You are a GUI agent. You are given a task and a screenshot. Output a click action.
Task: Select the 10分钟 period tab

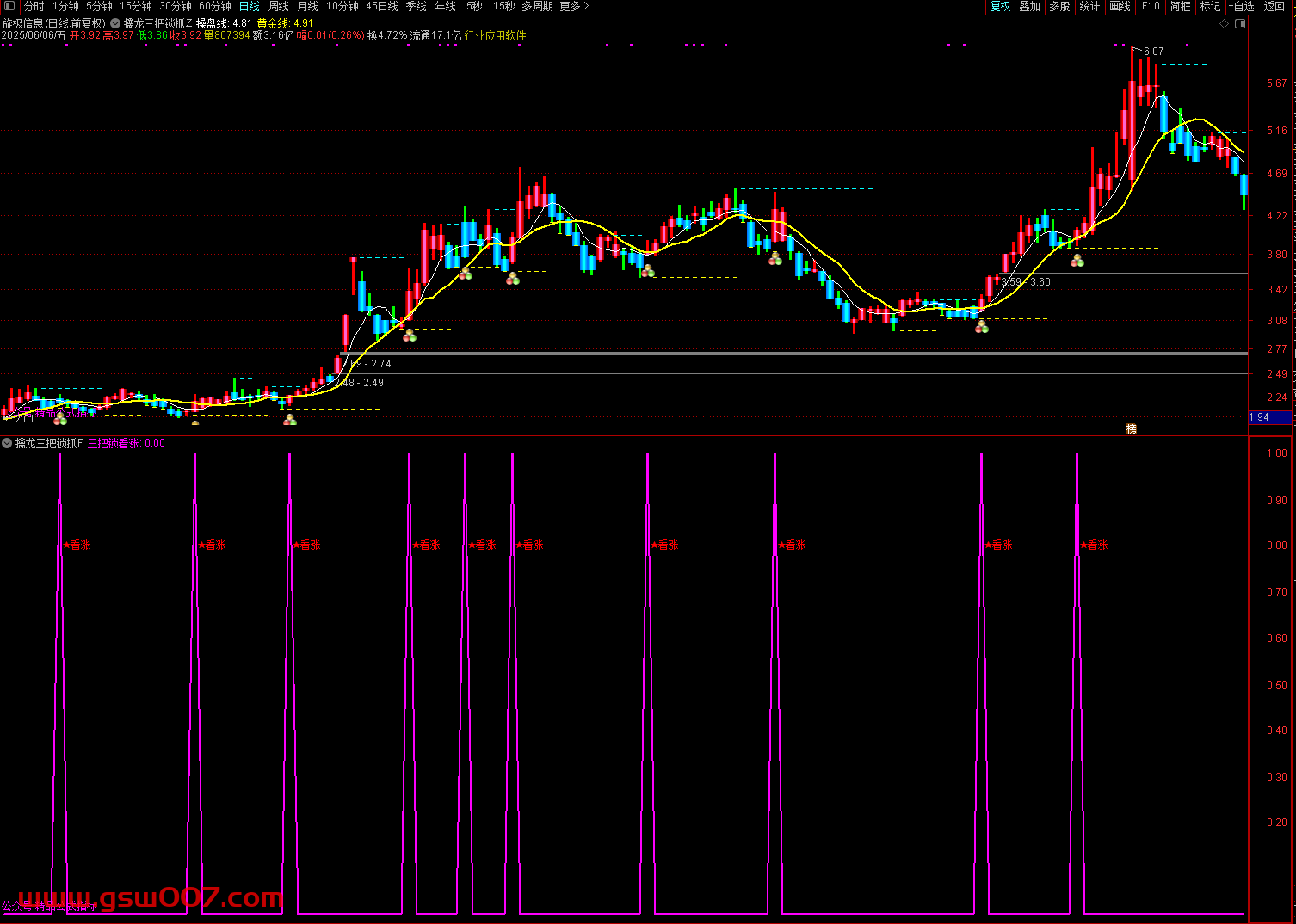pyautogui.click(x=343, y=6)
